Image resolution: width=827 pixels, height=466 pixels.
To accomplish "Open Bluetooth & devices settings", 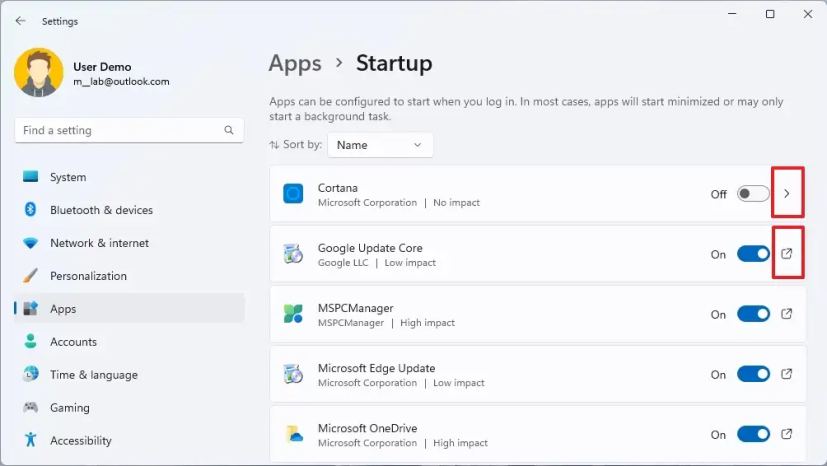I will point(101,210).
